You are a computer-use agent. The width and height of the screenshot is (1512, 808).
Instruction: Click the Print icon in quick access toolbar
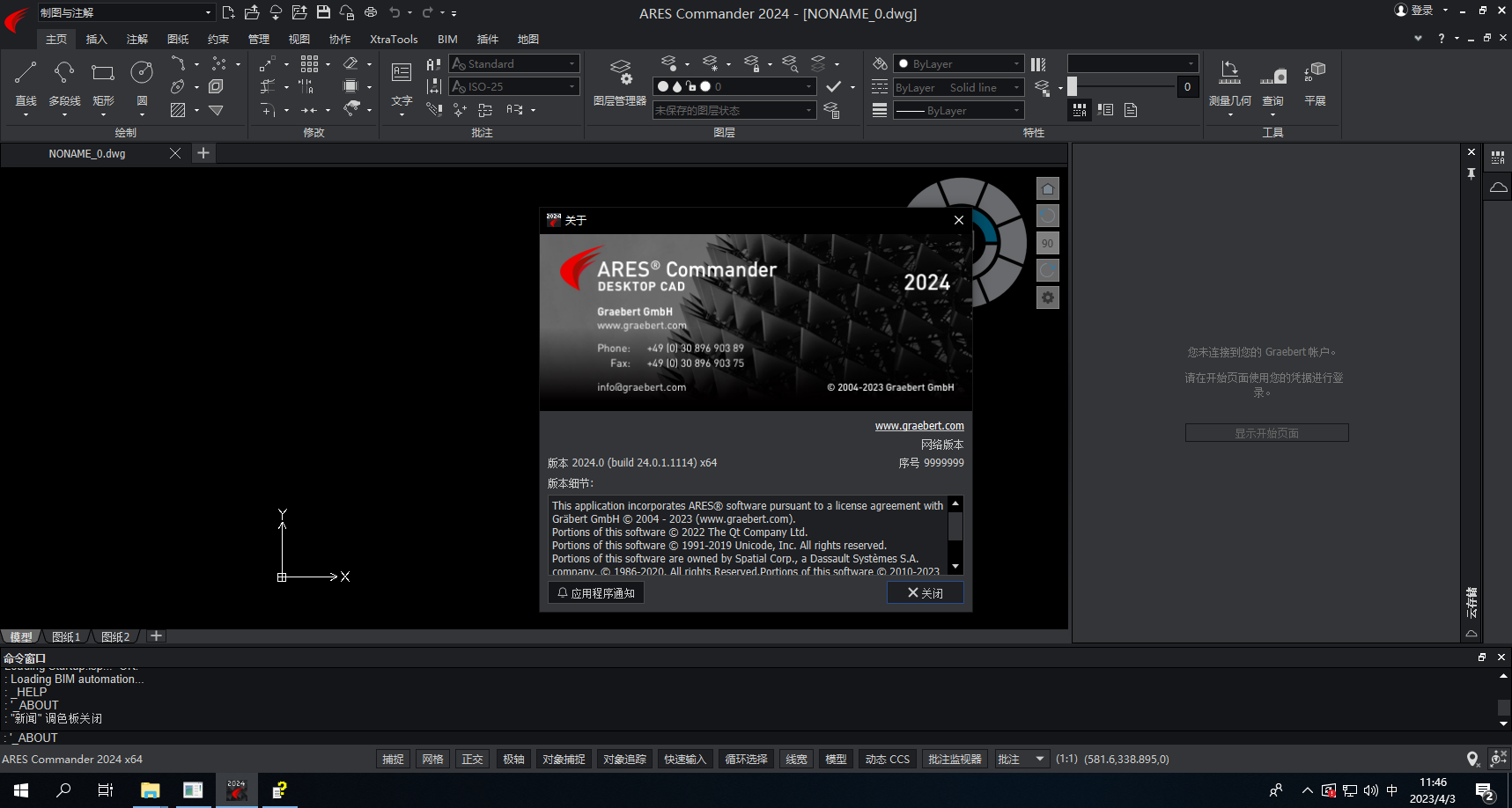click(371, 12)
